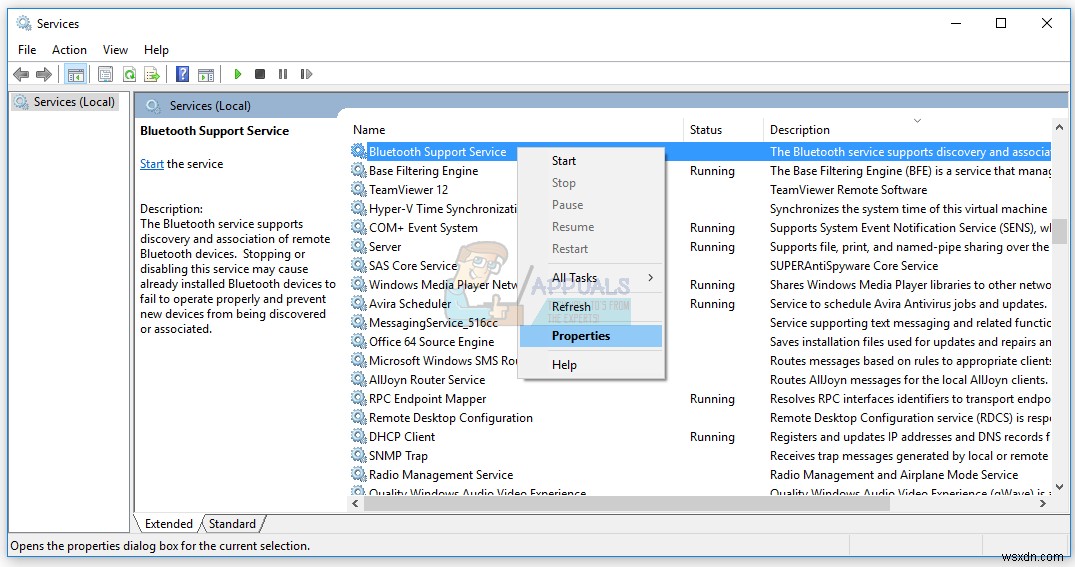Click the Pause Service toolbar icon
The width and height of the screenshot is (1075, 567).
[282, 74]
